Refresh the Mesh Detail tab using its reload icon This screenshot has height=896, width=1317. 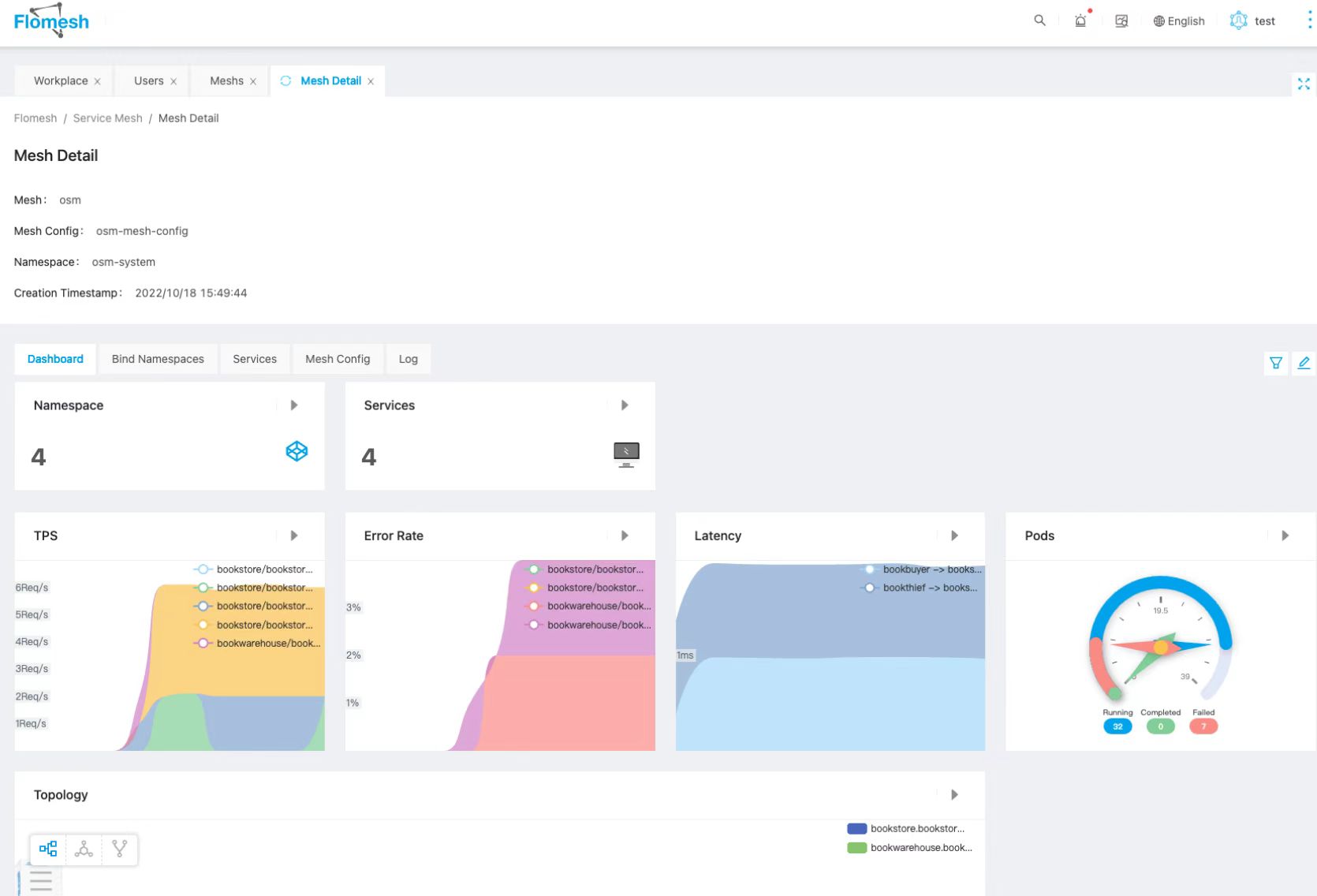285,80
